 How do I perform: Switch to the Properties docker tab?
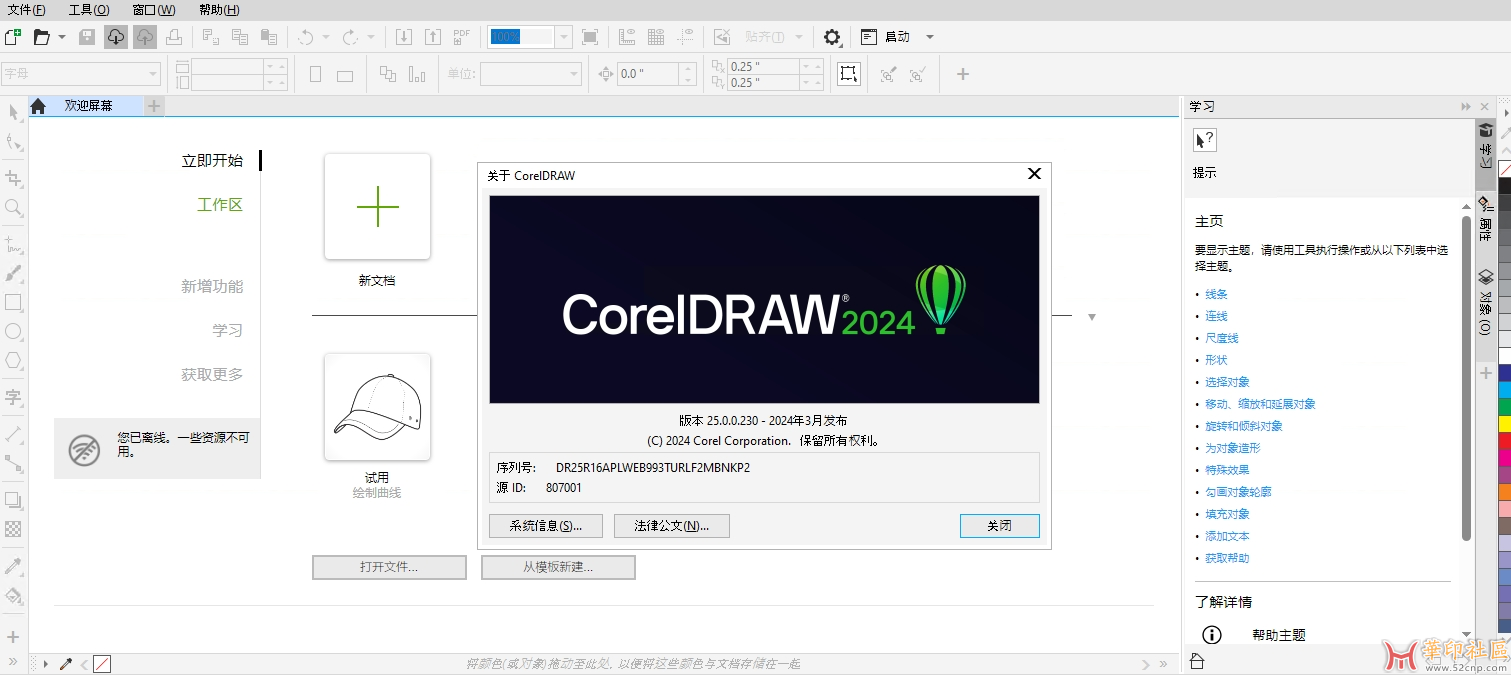click(1486, 217)
